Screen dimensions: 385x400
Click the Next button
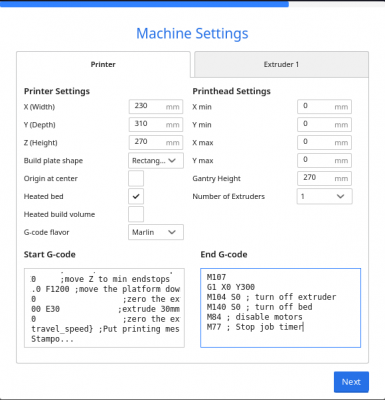click(351, 382)
